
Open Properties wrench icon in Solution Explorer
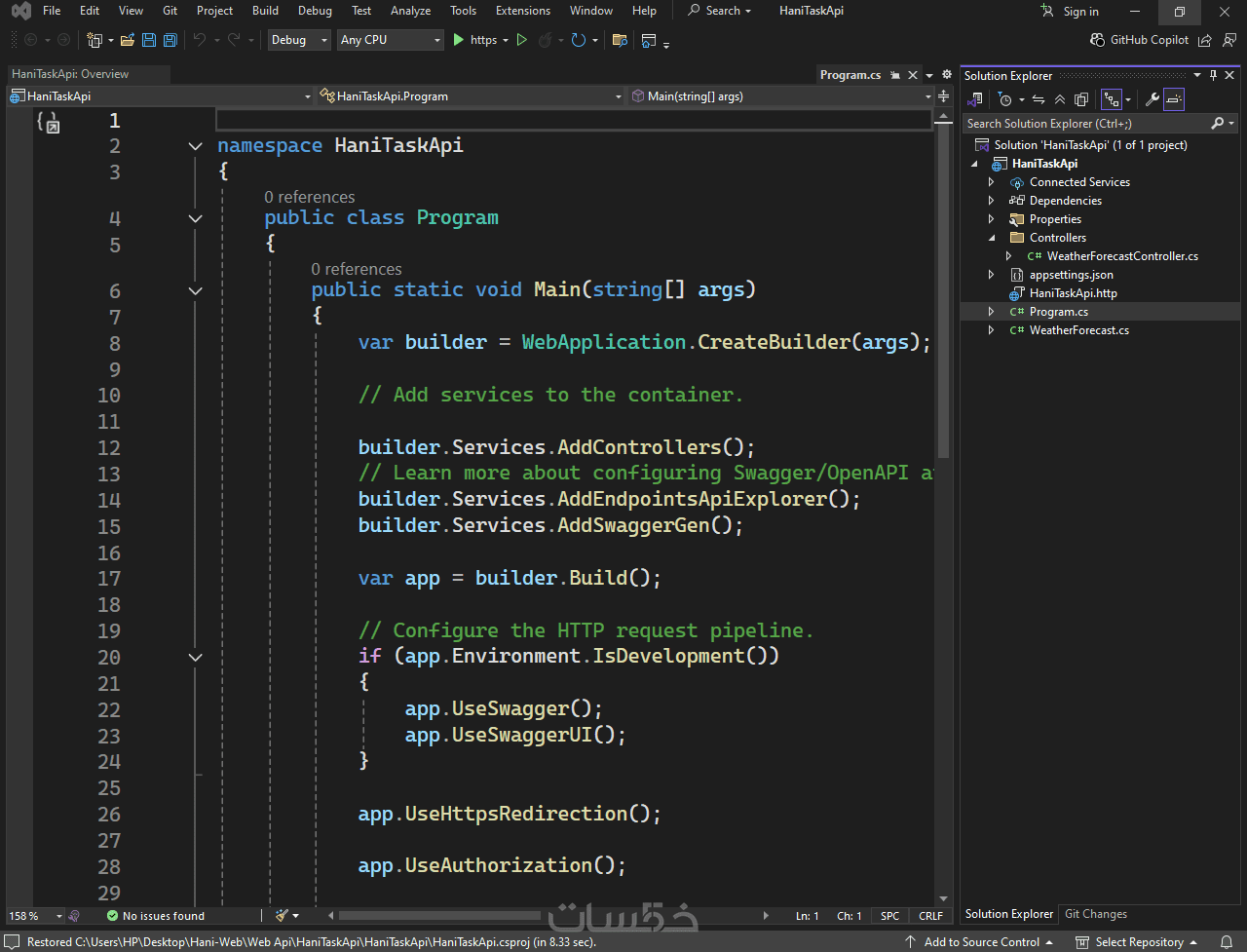pos(1152,99)
